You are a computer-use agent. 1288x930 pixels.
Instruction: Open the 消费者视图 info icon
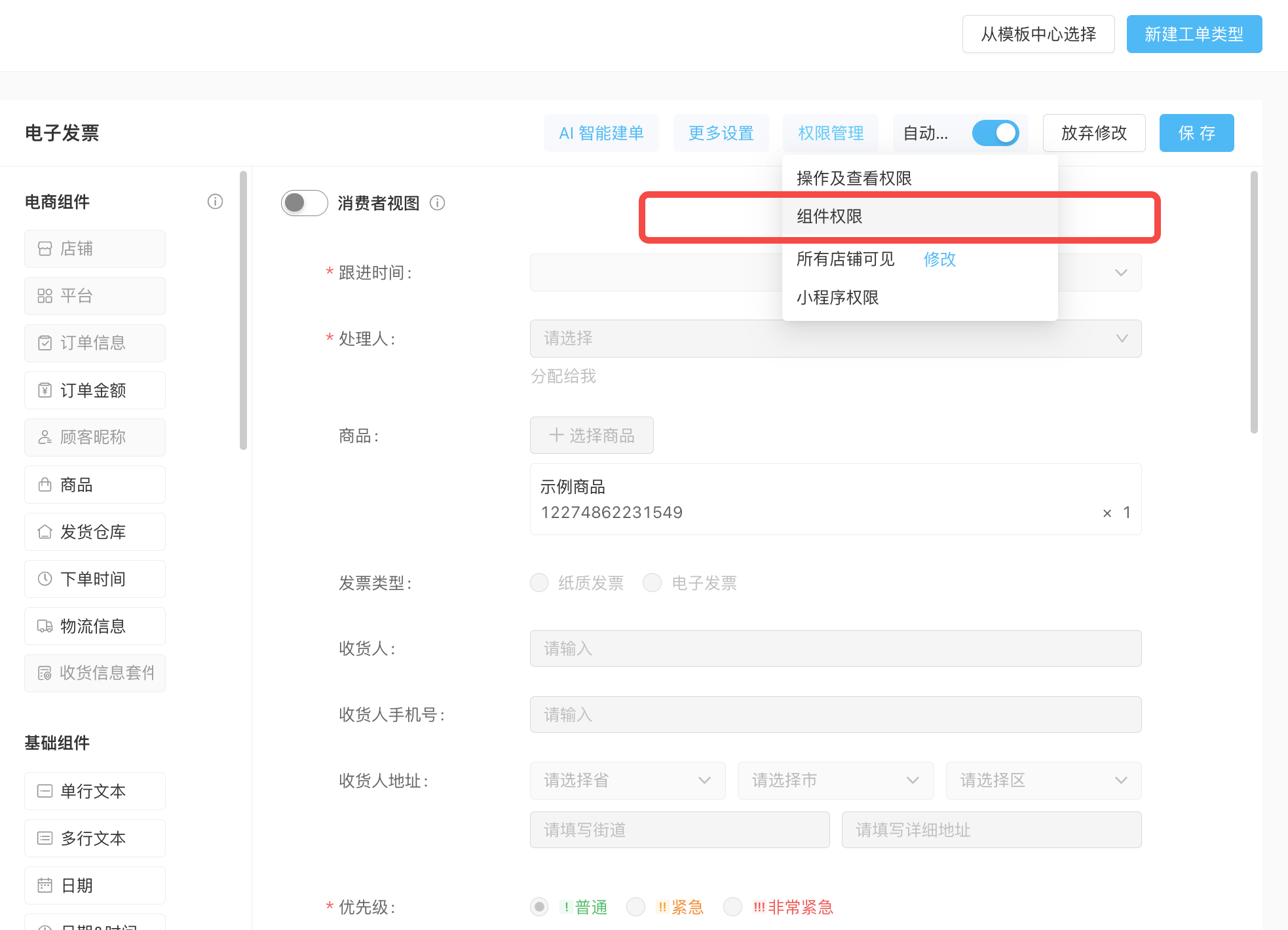[x=437, y=203]
